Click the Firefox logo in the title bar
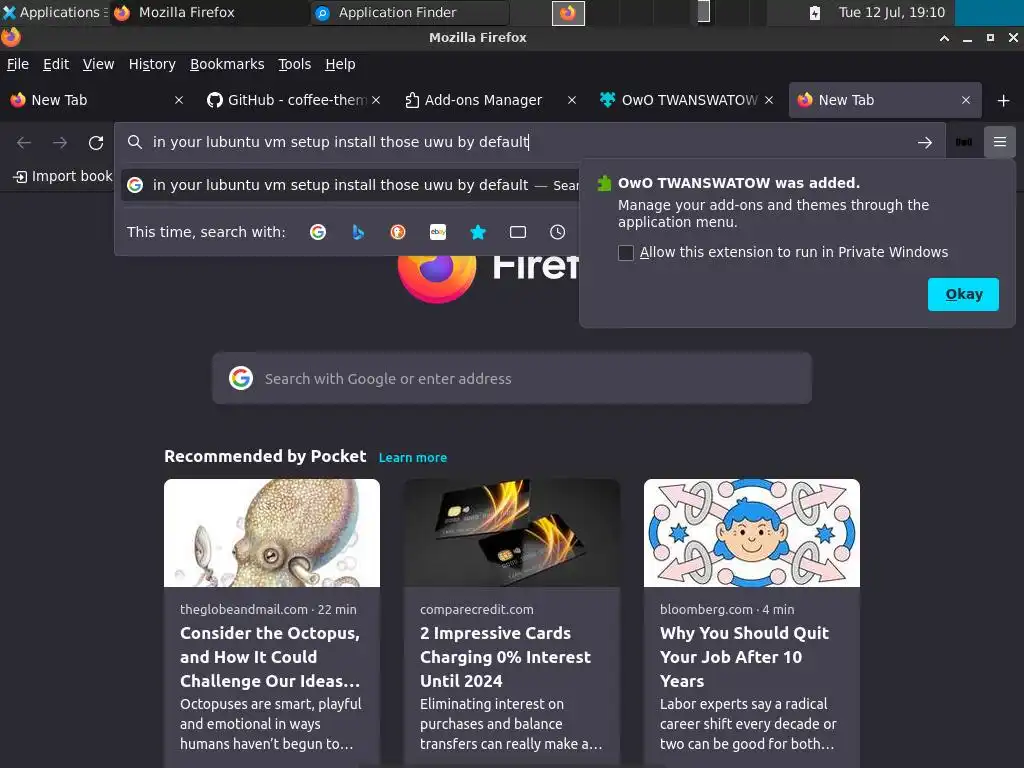 (11, 37)
